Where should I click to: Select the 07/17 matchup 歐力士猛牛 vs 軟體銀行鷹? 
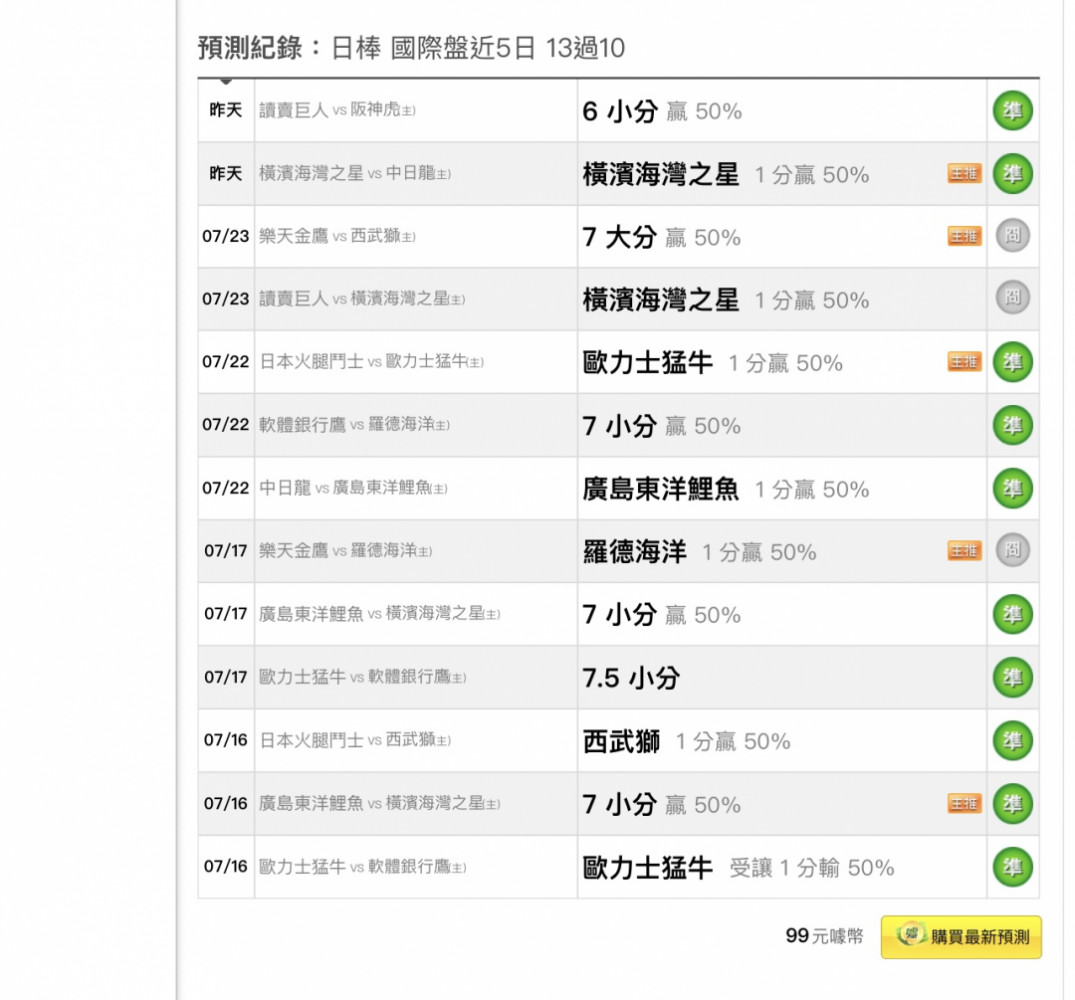[x=362, y=677]
